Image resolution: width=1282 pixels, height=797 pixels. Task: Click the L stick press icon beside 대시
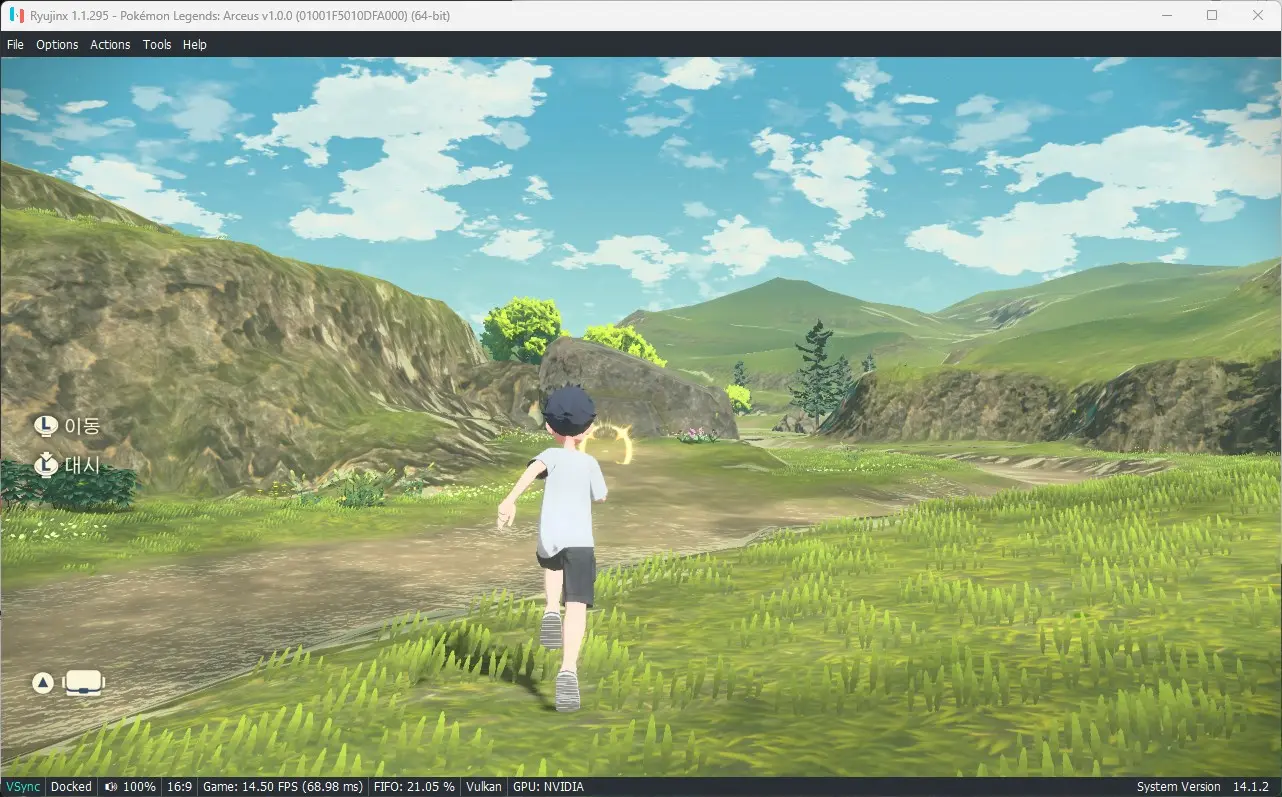45,465
